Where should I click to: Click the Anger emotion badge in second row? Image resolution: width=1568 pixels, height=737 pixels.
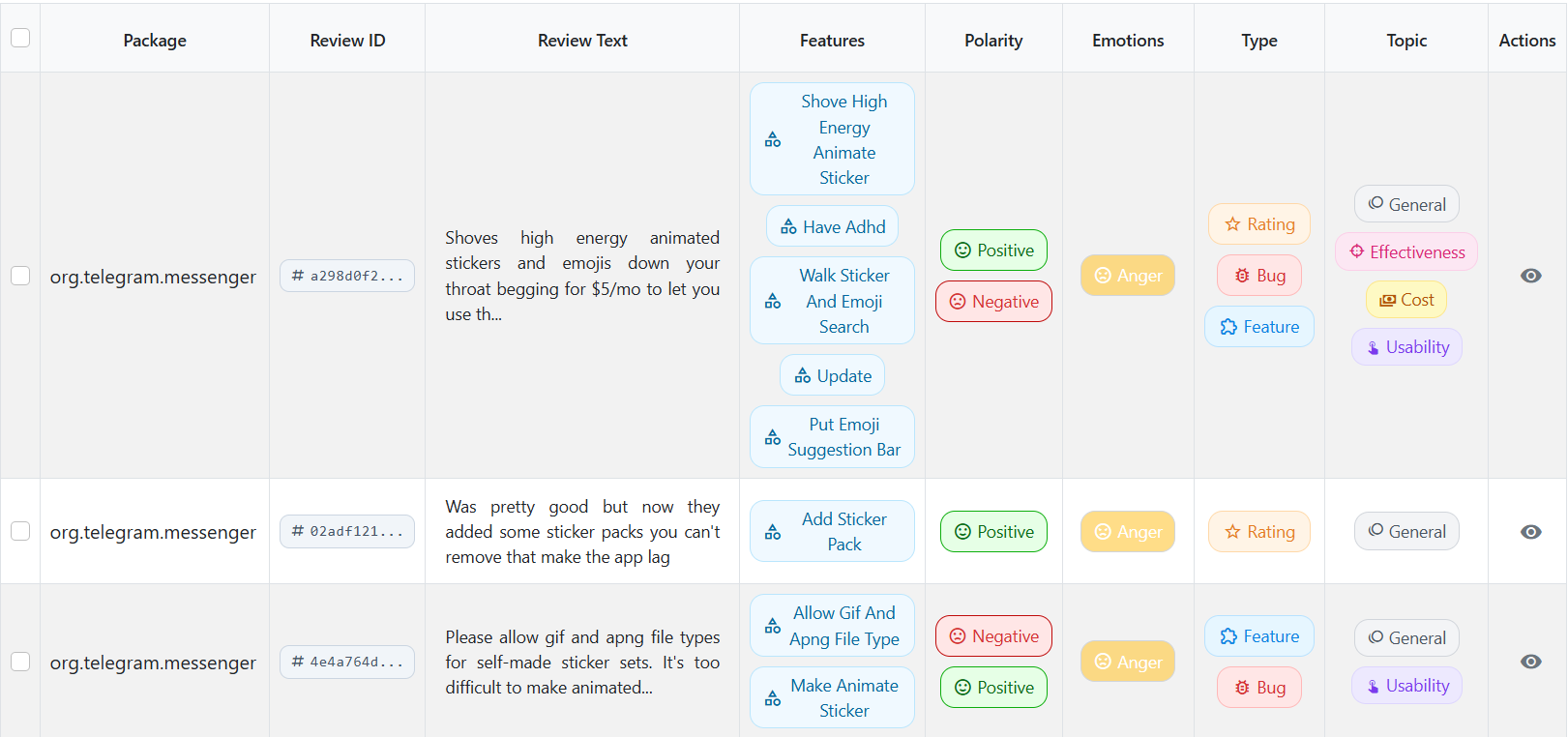1128,532
